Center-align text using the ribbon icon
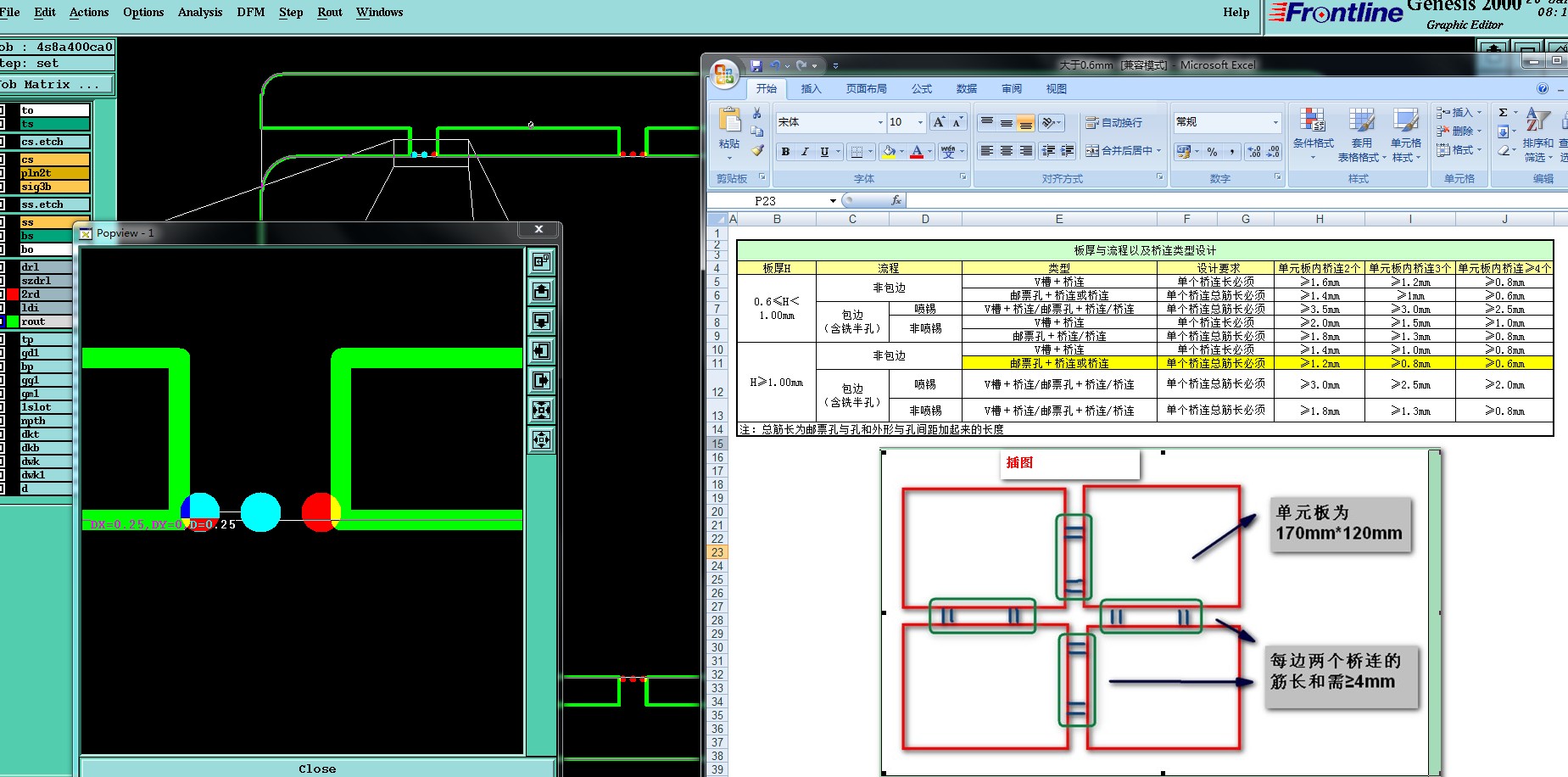This screenshot has height=777, width=1568. point(1006,151)
